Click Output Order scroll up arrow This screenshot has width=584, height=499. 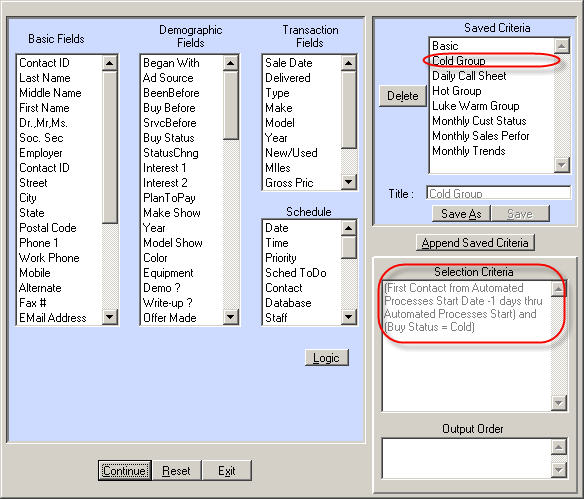(x=559, y=447)
